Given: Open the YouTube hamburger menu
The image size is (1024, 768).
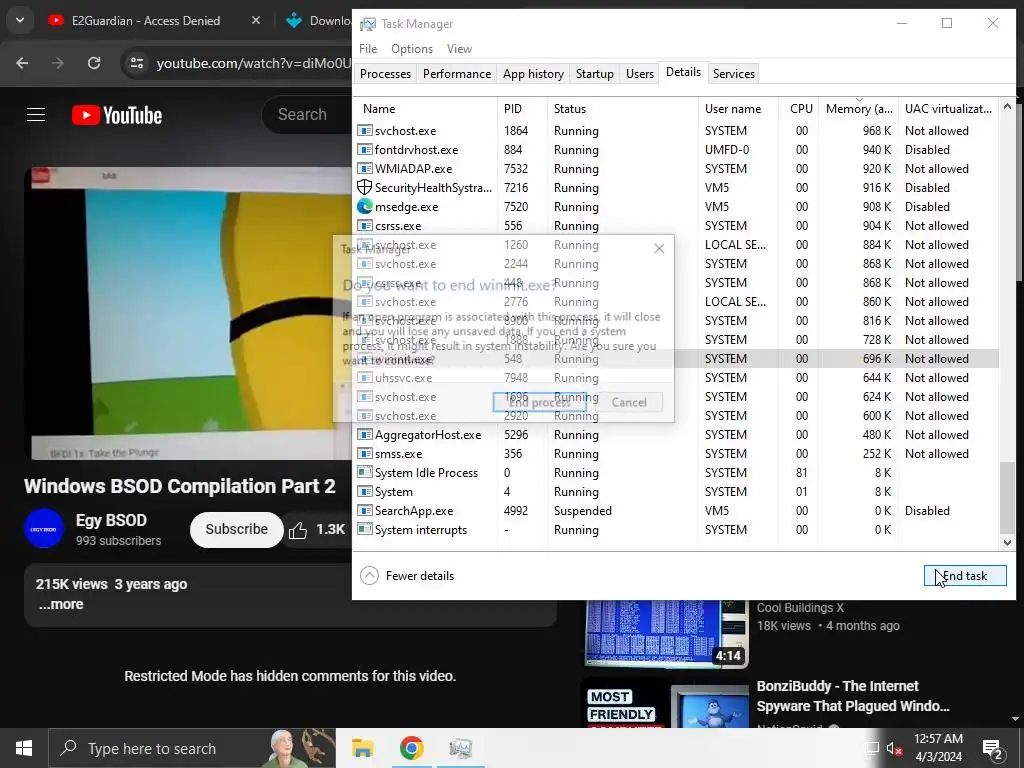Looking at the screenshot, I should tap(36, 115).
